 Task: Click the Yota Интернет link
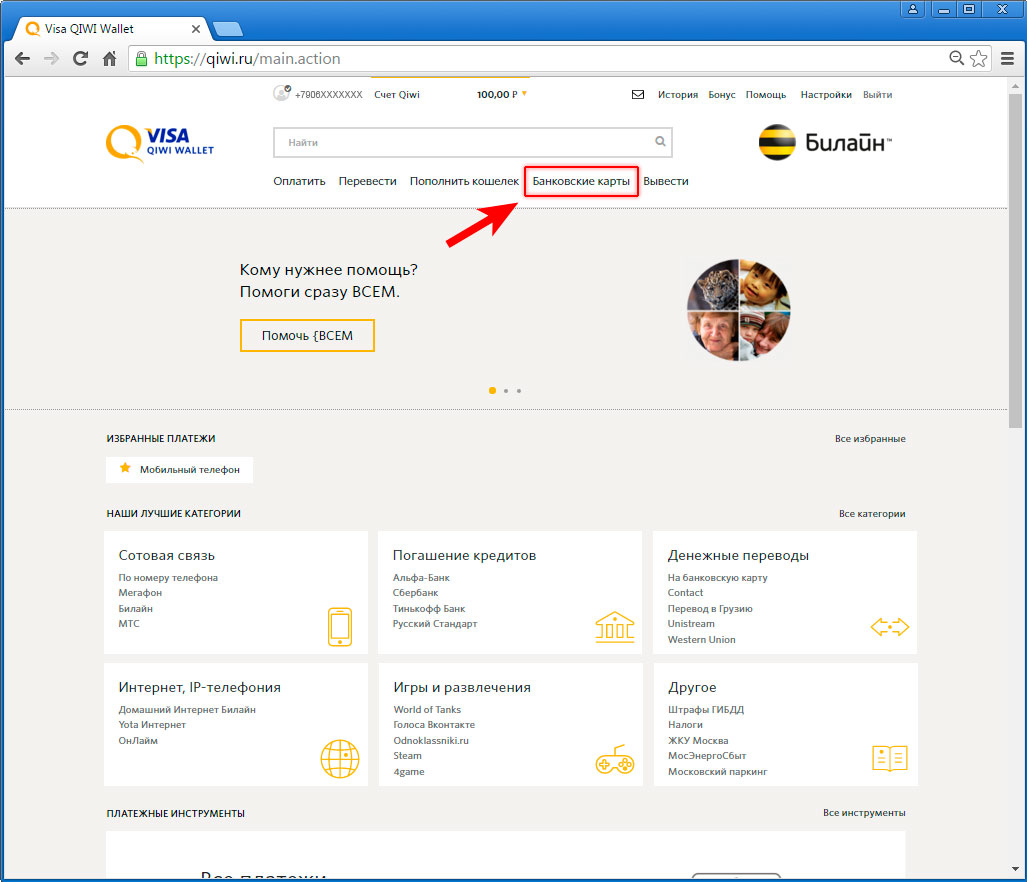pos(152,725)
